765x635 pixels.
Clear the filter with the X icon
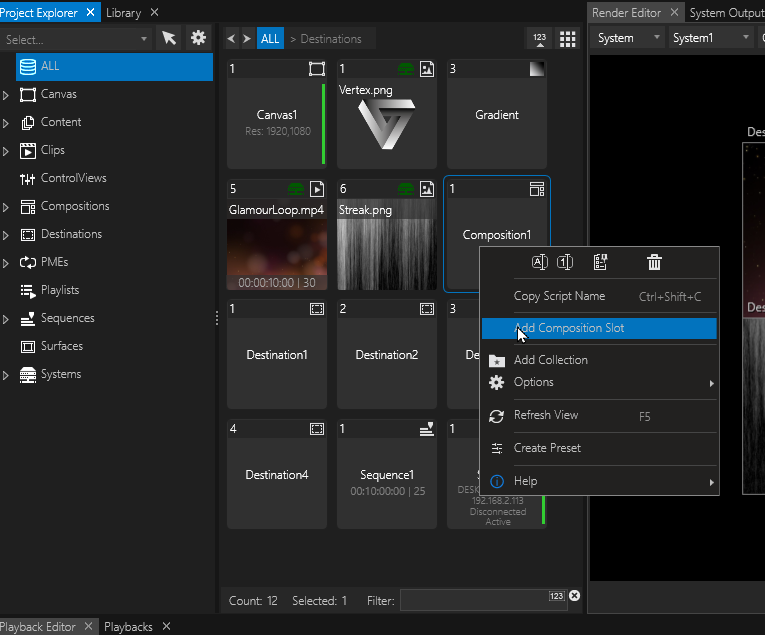click(x=575, y=596)
